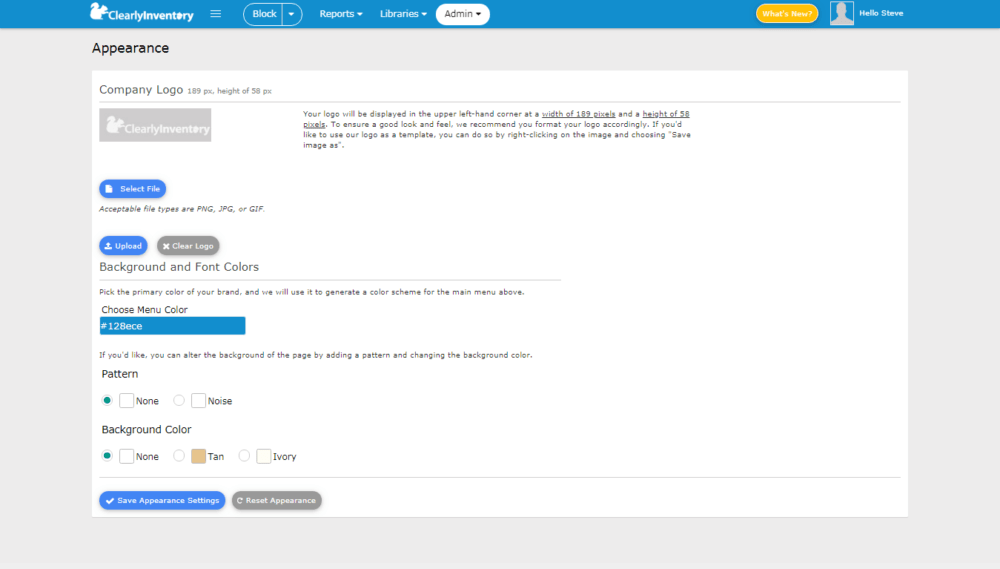Open the hamburger menu icon
This screenshot has width=1000, height=569.
pos(216,13)
